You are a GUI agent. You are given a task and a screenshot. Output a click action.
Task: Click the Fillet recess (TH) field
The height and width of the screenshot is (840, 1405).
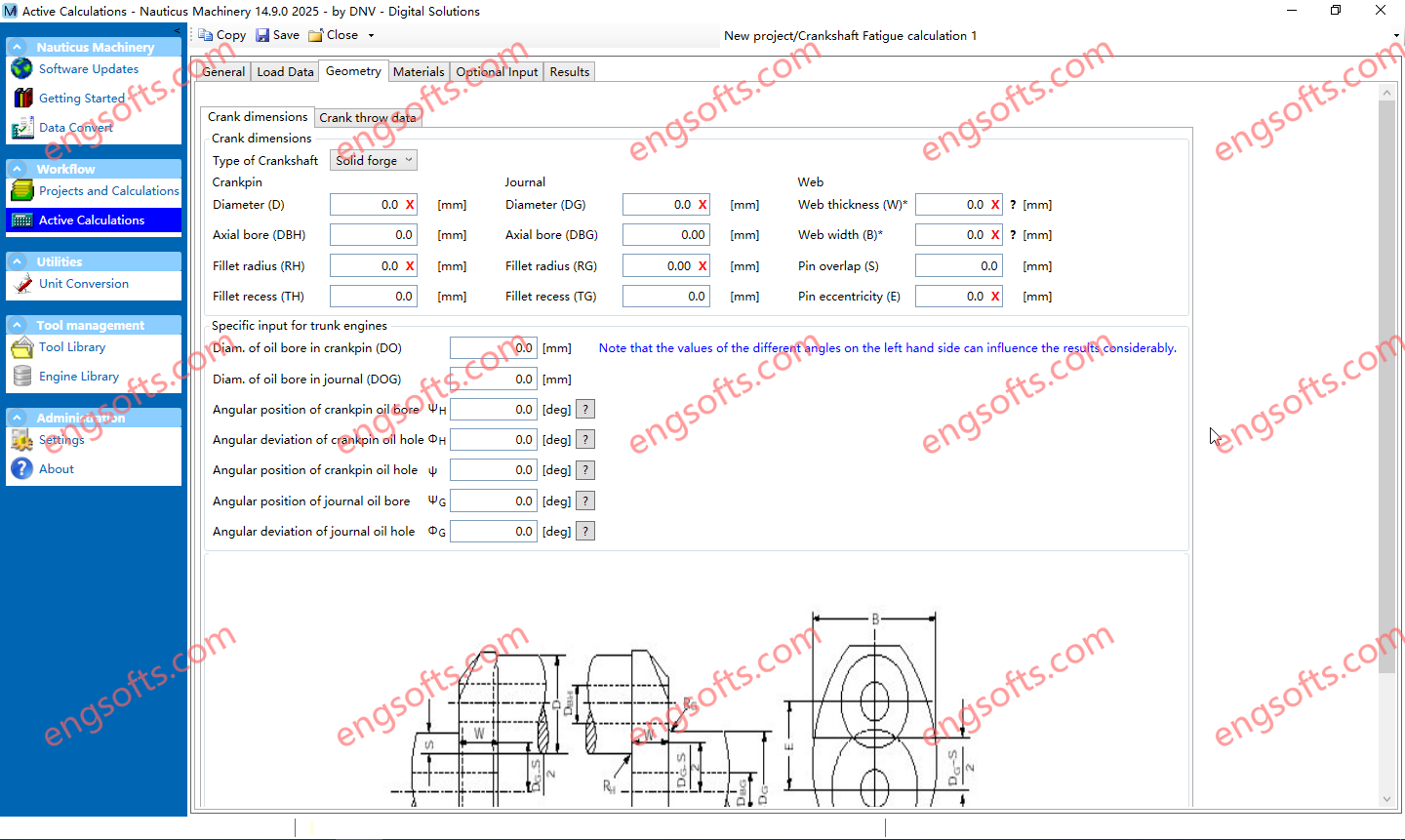(x=374, y=297)
